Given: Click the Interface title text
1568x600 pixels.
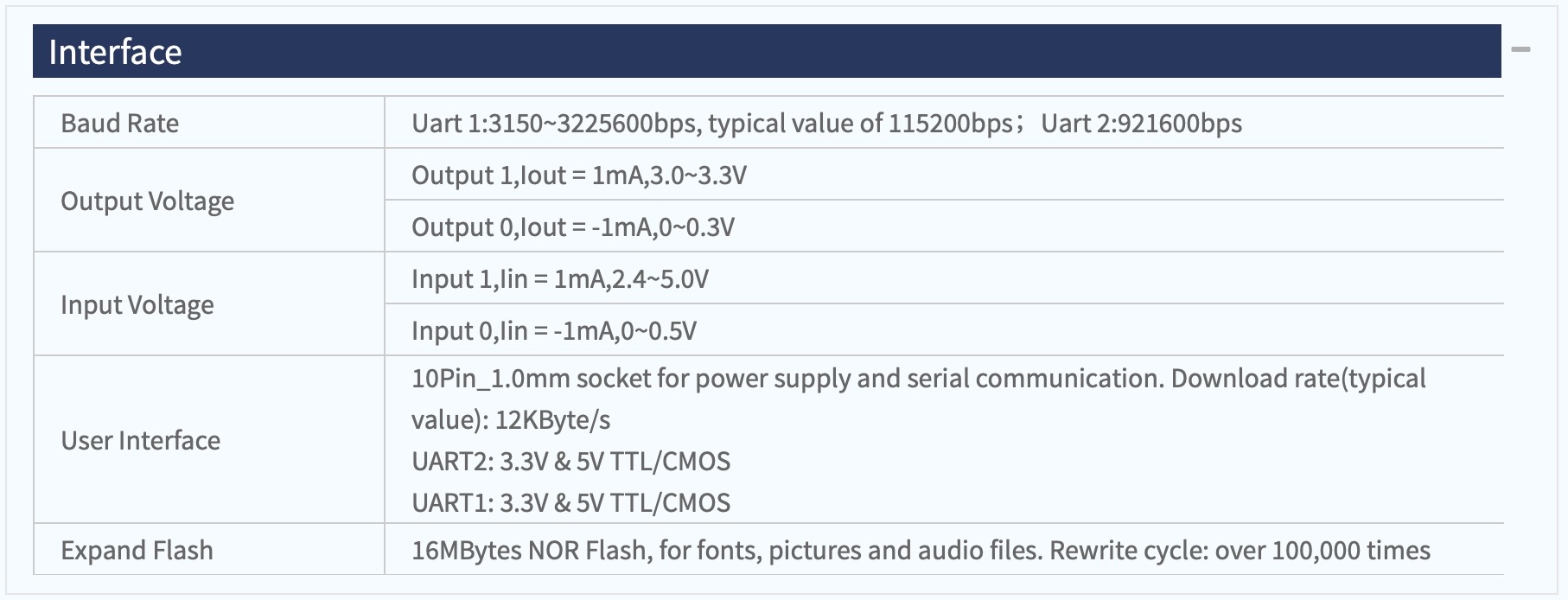Looking at the screenshot, I should (115, 52).
